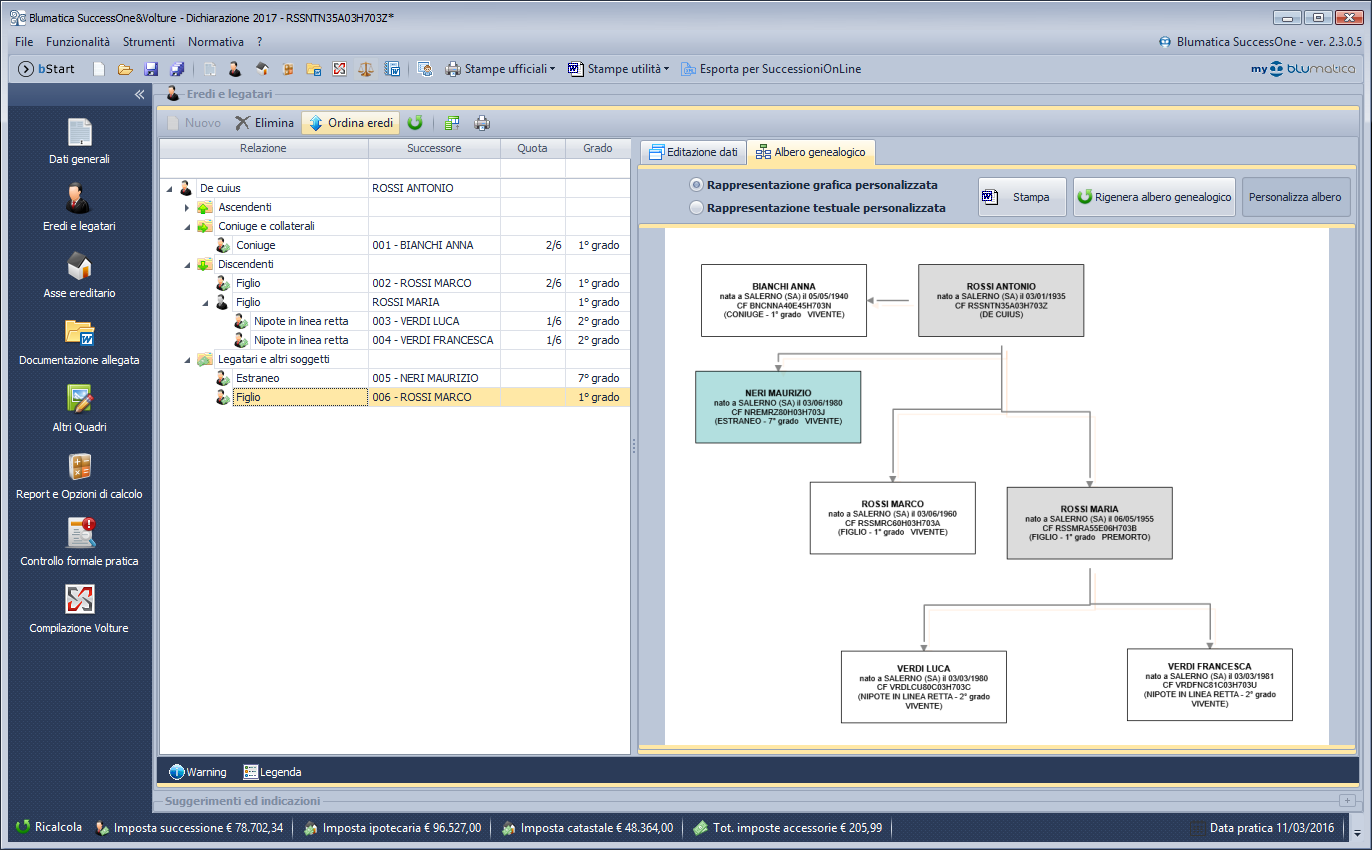This screenshot has height=850, width=1372.
Task: Open the File menu
Action: (x=24, y=42)
